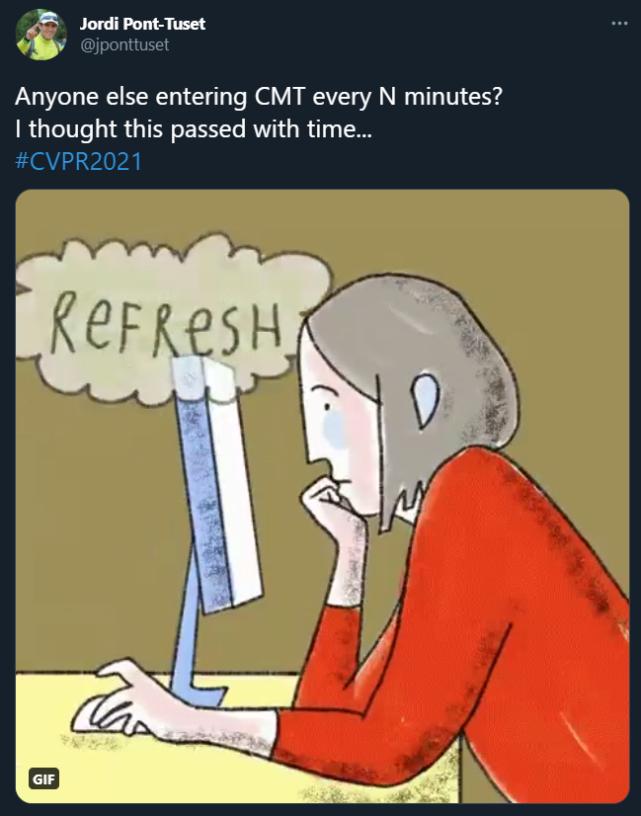Open the #CVPR2021 hashtag
The height and width of the screenshot is (816, 641).
coord(79,160)
